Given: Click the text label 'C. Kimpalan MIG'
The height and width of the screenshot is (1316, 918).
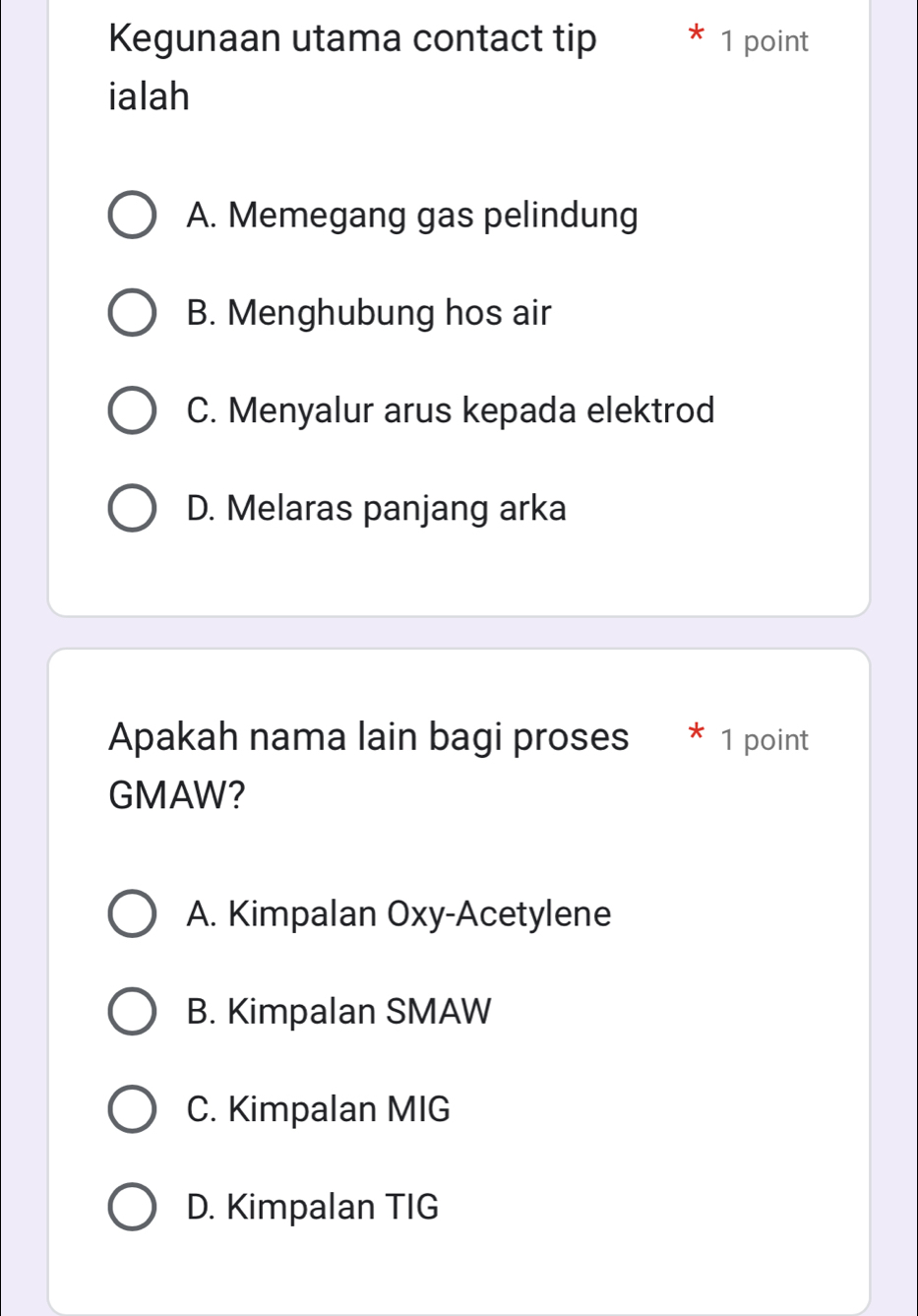Looking at the screenshot, I should pyautogui.click(x=318, y=1109).
